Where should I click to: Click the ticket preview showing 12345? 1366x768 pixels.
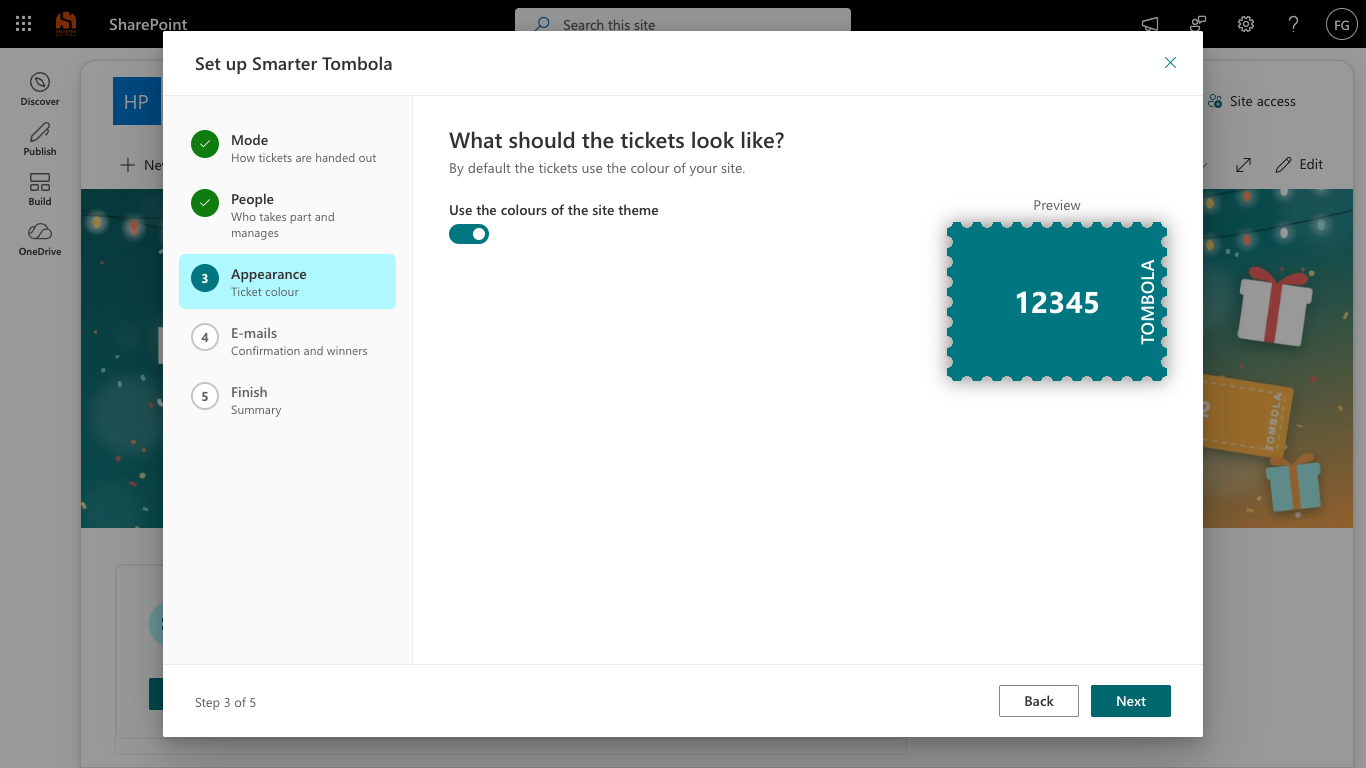1057,302
